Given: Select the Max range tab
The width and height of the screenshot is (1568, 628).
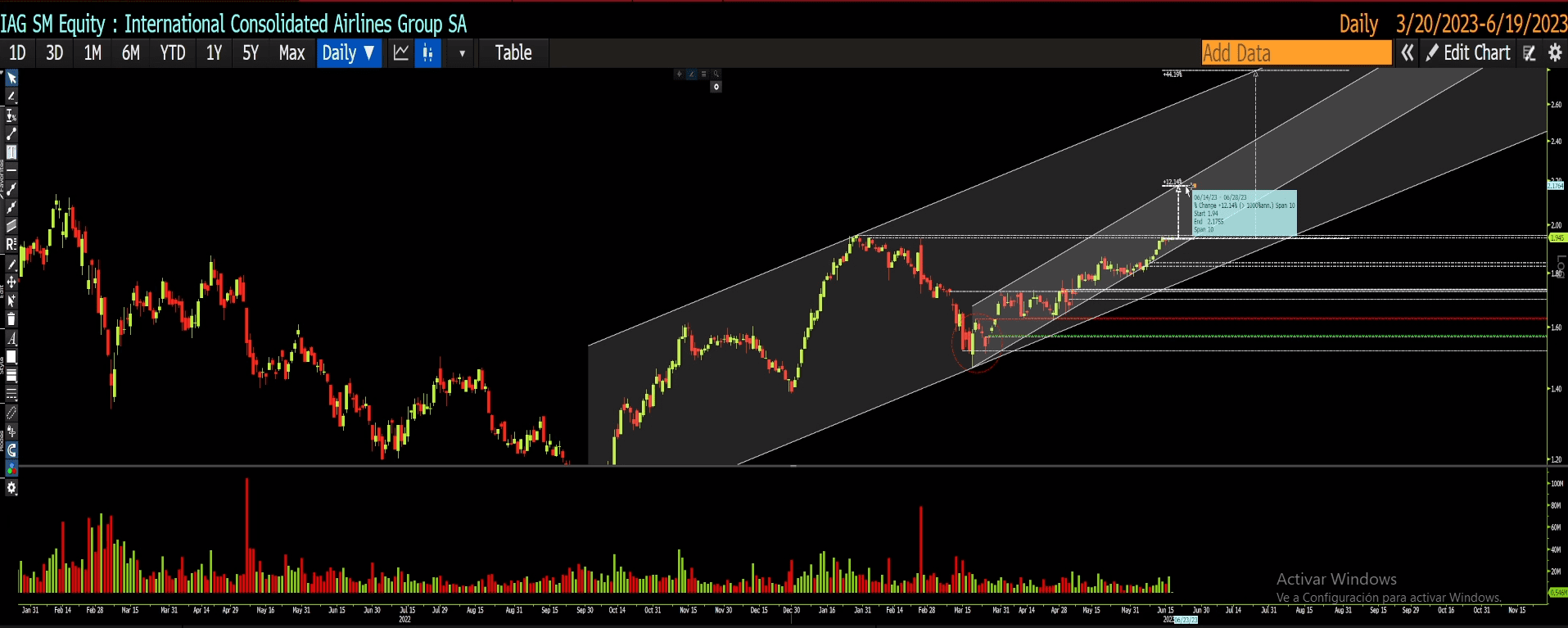Looking at the screenshot, I should 291,53.
